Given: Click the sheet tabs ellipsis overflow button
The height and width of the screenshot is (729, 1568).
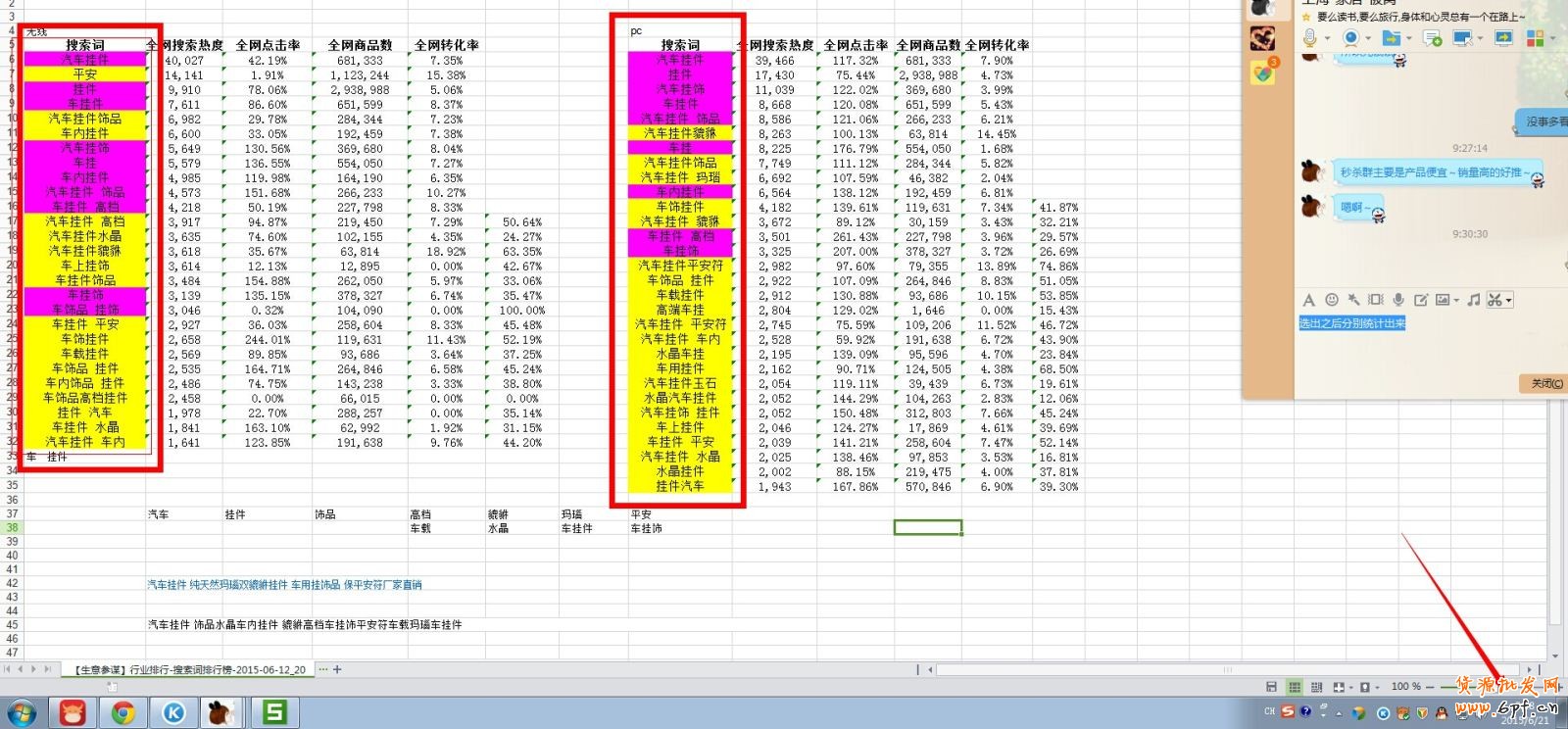Looking at the screenshot, I should click(x=322, y=669).
